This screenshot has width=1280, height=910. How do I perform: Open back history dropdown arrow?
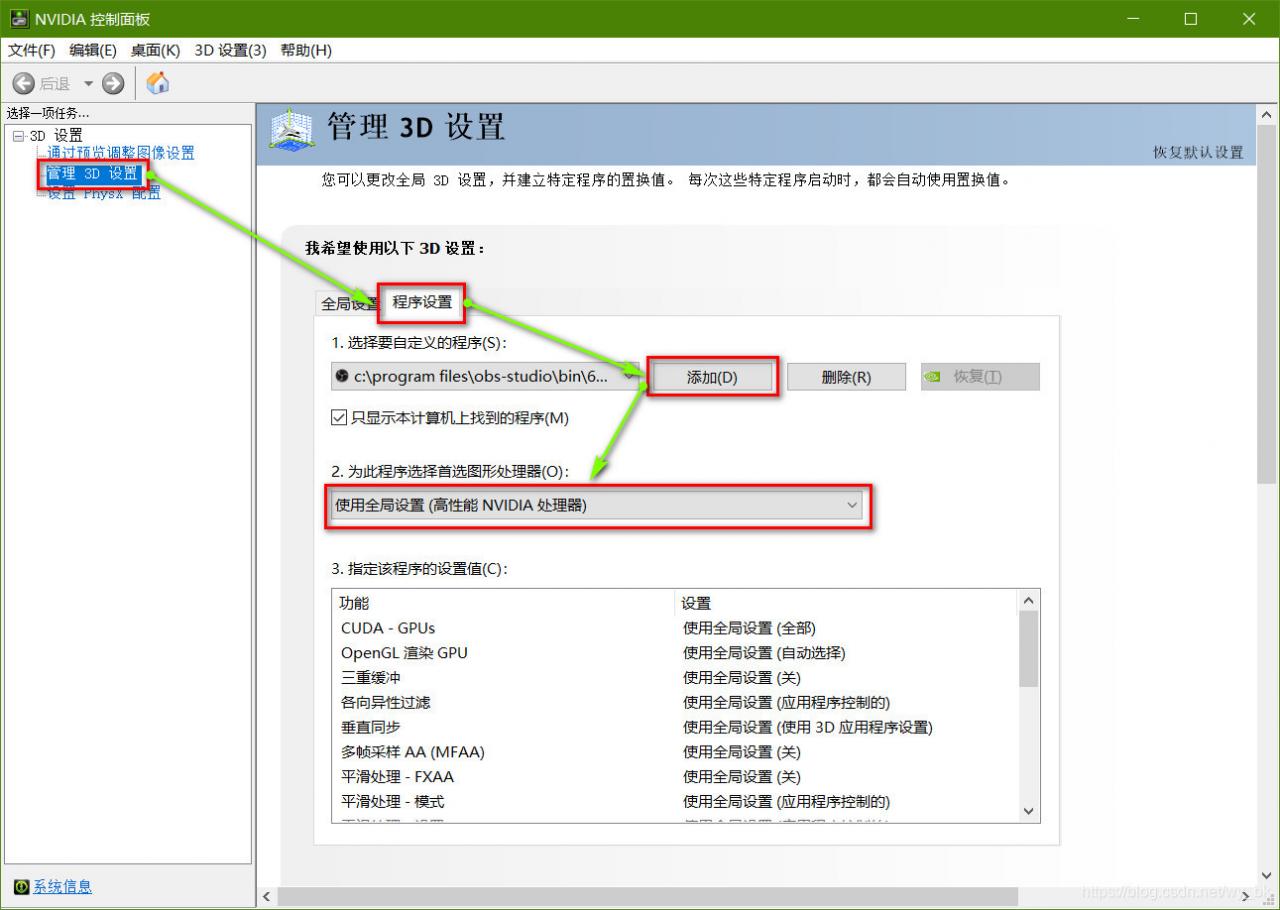[x=88, y=84]
